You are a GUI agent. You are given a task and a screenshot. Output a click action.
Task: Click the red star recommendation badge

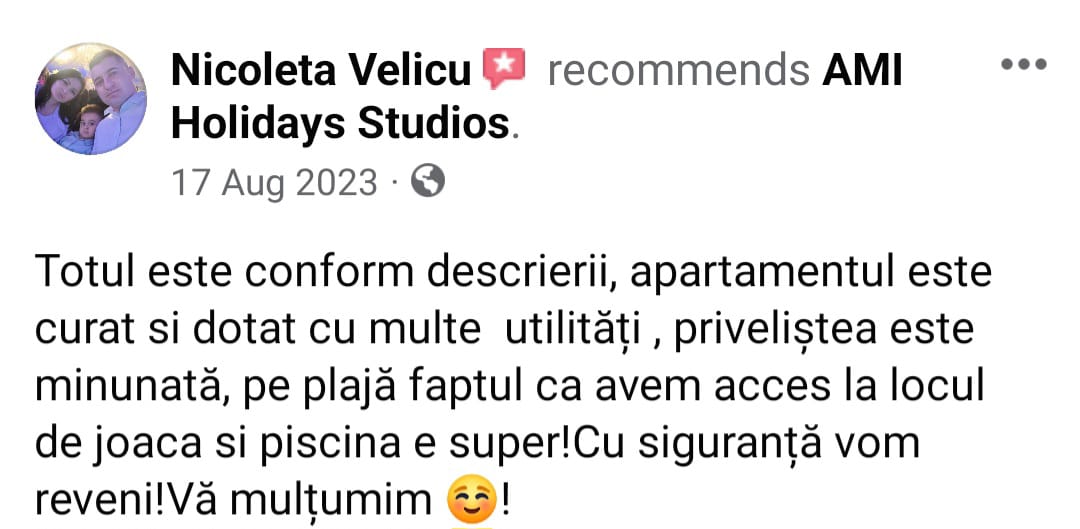503,69
